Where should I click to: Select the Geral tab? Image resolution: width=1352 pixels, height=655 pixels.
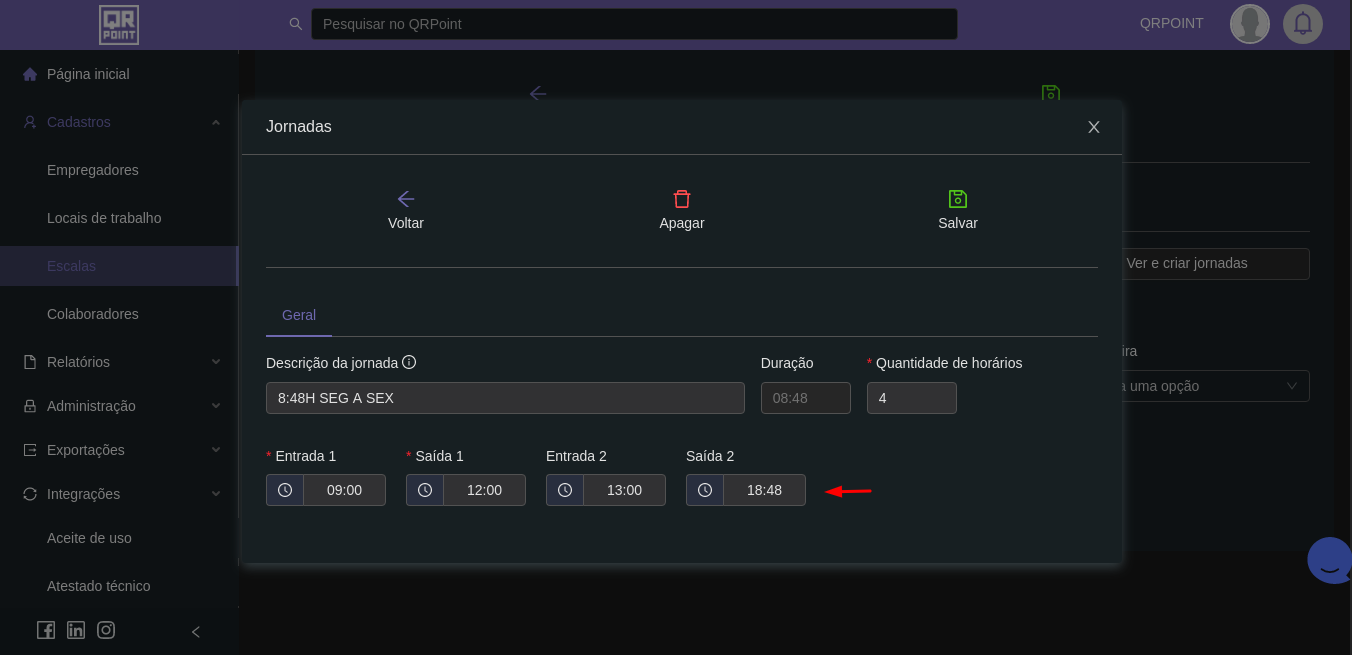tap(299, 315)
